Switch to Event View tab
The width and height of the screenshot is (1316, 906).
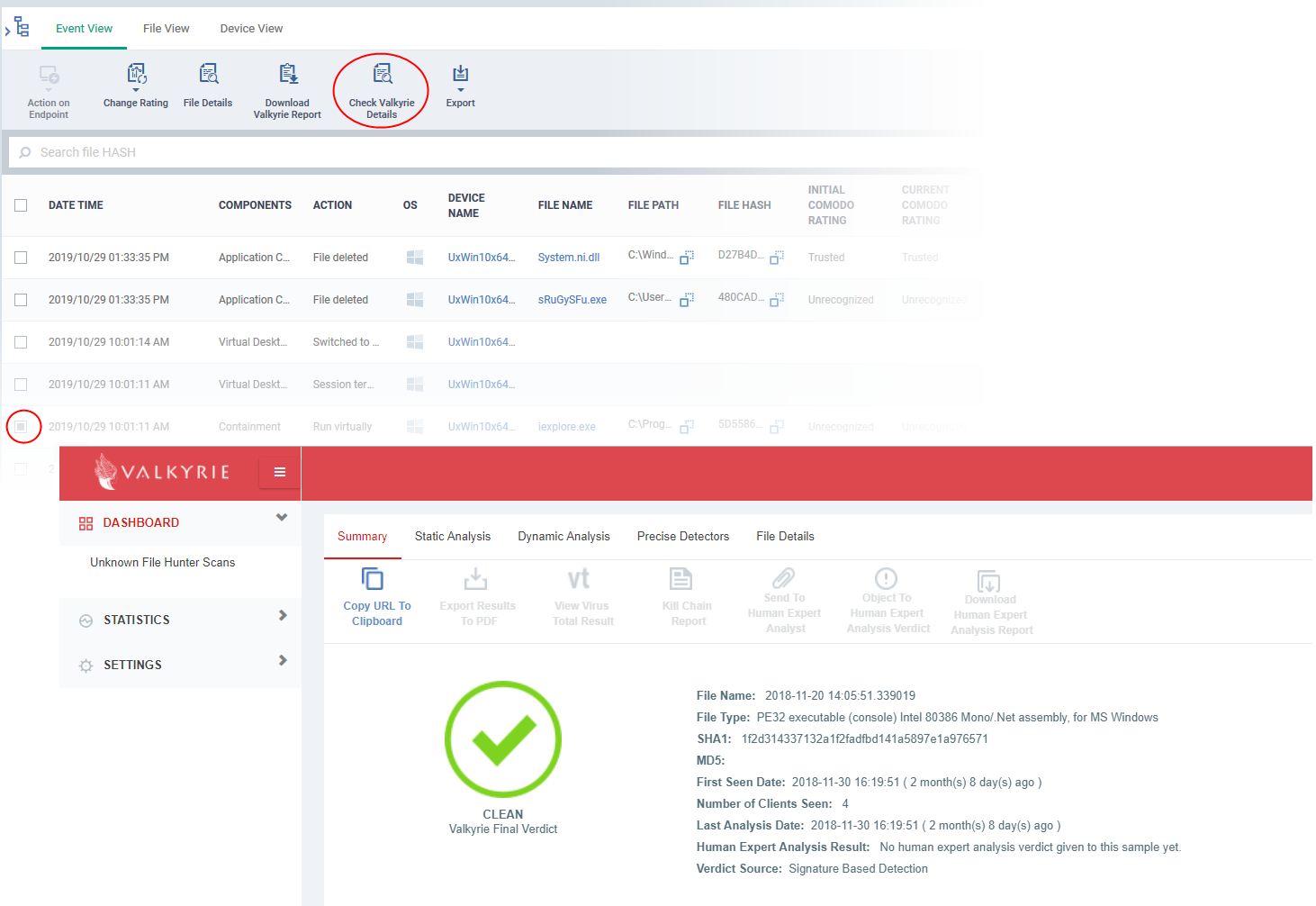pos(84,29)
